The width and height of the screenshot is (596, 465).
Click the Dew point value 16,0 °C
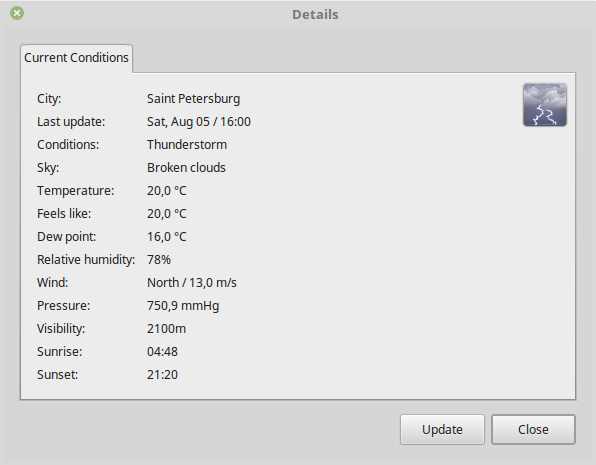pos(166,237)
